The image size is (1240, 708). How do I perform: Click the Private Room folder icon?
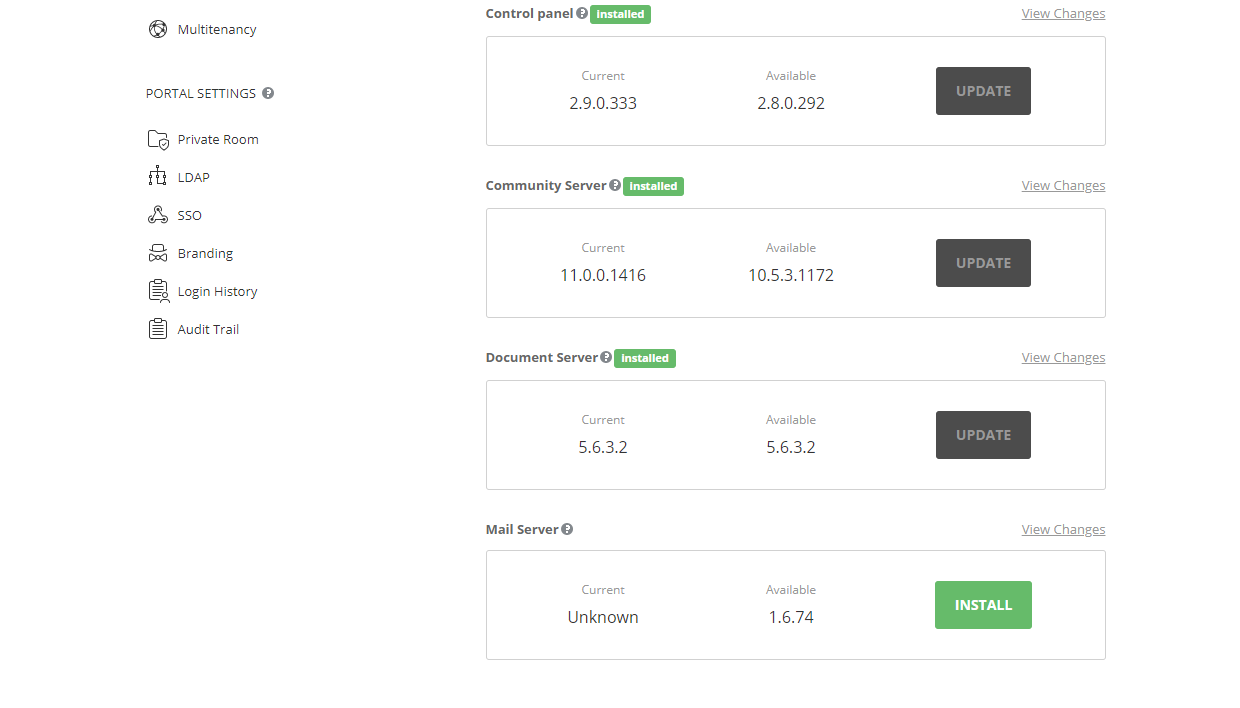(157, 139)
